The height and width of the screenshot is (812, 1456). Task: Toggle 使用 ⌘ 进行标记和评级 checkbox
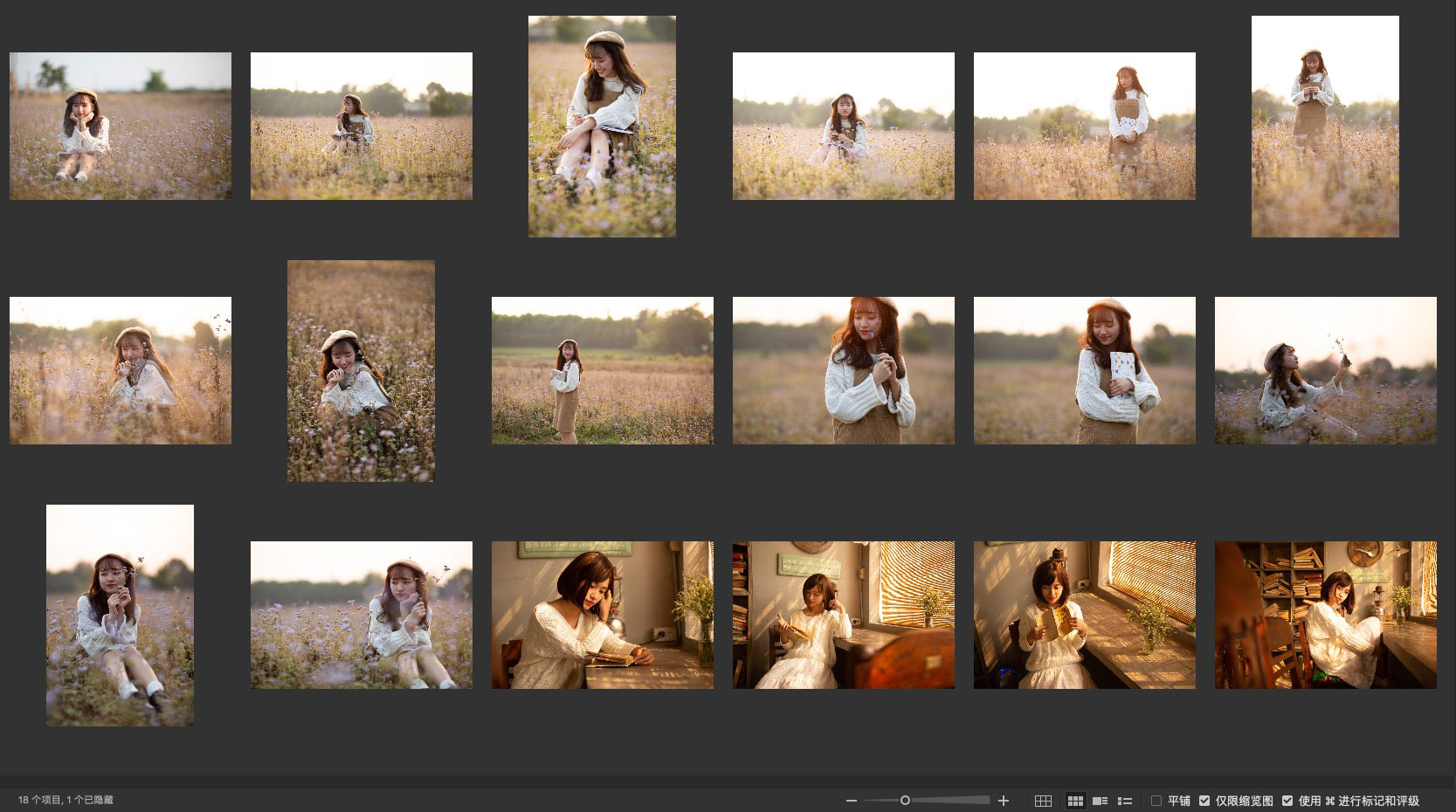click(1287, 801)
